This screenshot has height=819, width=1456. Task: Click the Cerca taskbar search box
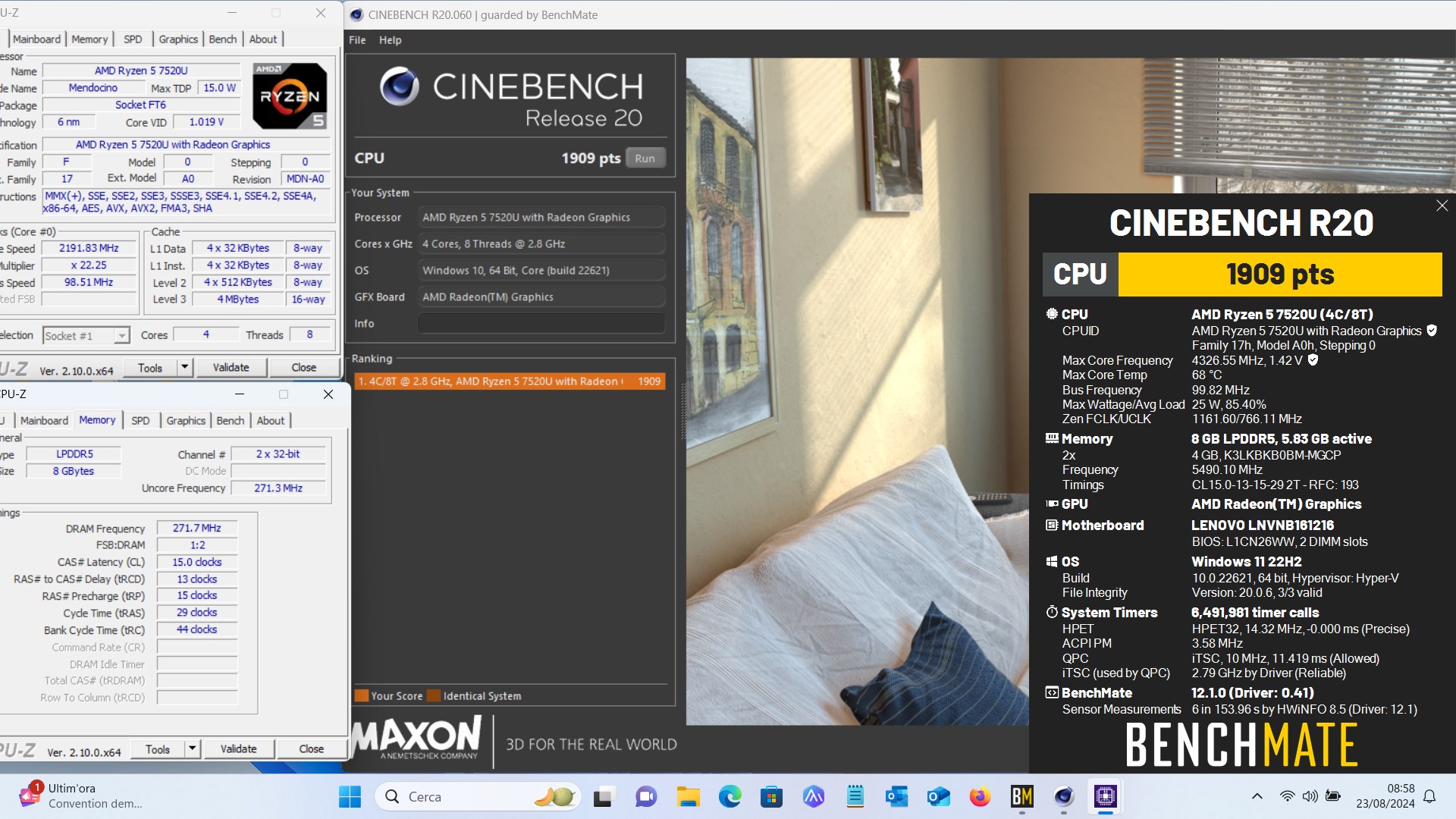[478, 796]
